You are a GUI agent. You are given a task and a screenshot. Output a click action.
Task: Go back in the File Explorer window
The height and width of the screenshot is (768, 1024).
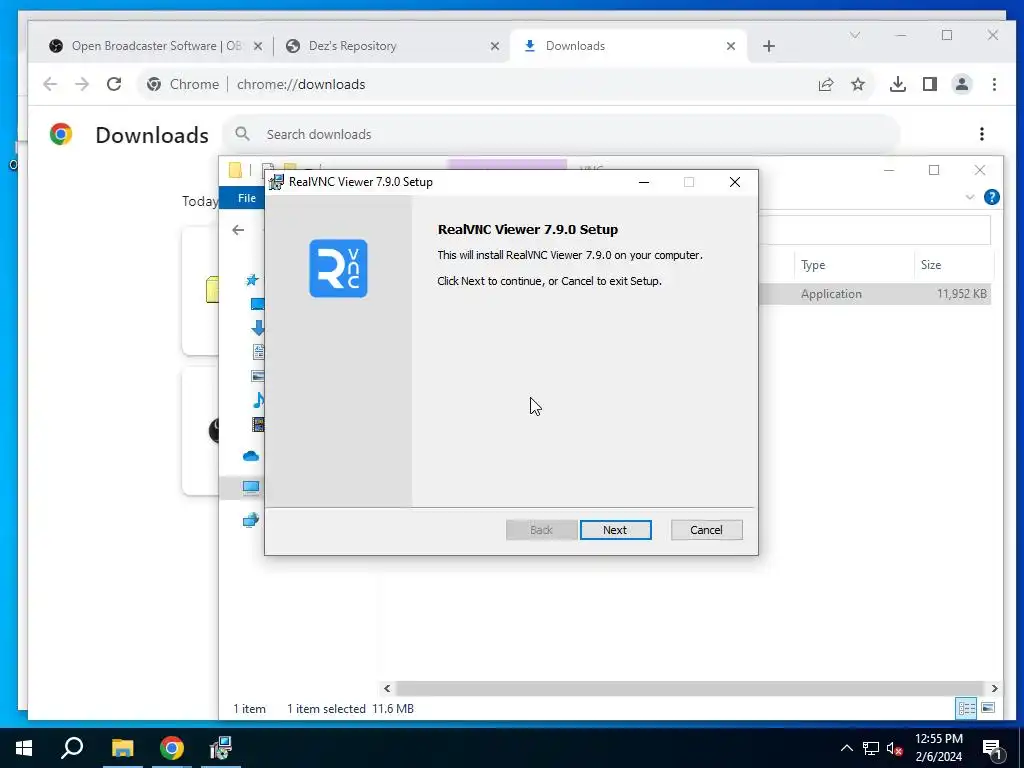click(x=238, y=230)
